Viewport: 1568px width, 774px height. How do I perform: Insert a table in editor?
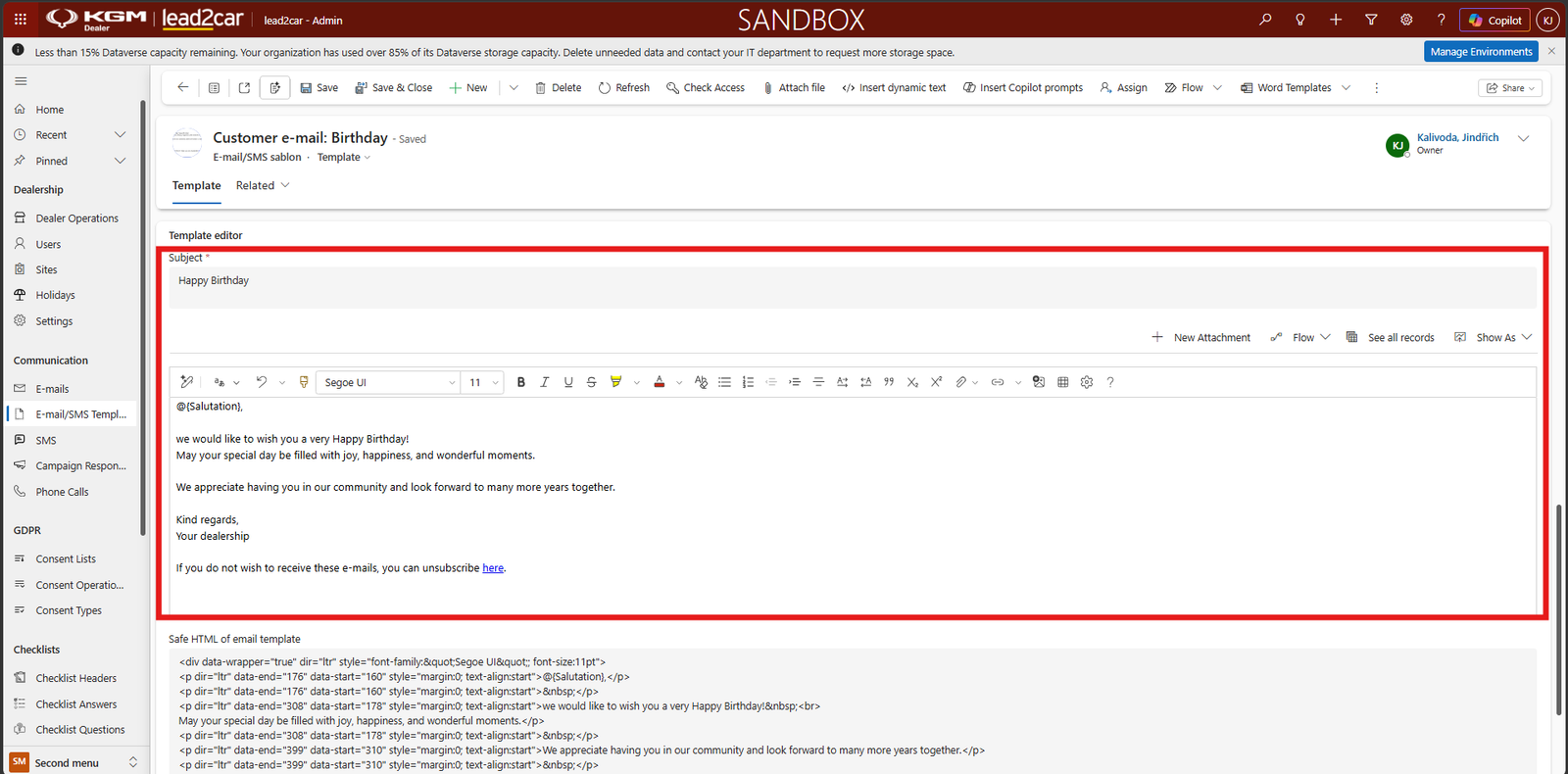pyautogui.click(x=1063, y=382)
